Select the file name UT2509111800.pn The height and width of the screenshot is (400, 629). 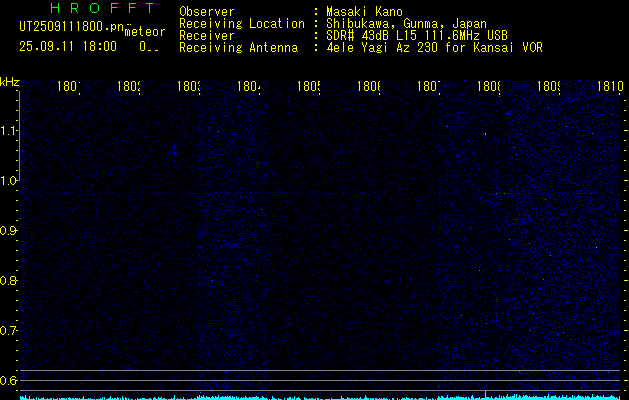(72, 27)
